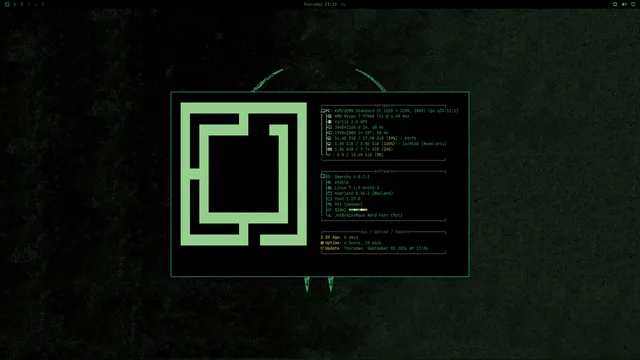The image size is (640, 360).
Task: Click the disk icon beside btrfs line
Action: click(329, 138)
